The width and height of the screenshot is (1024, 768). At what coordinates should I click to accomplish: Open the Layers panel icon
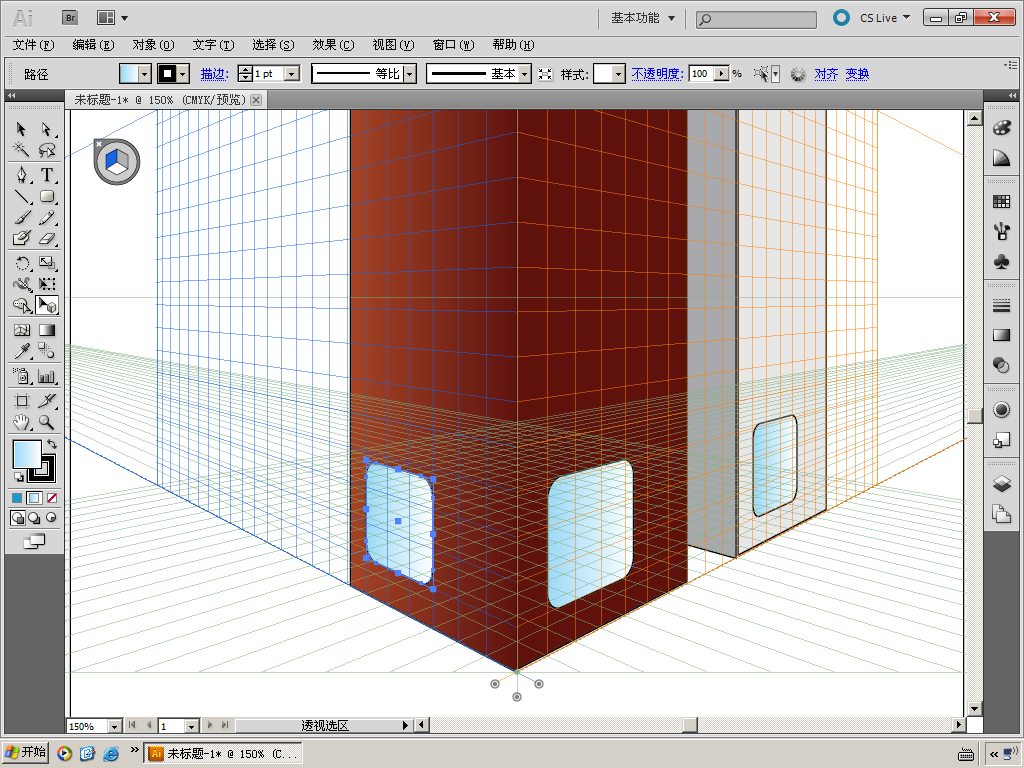click(1001, 484)
